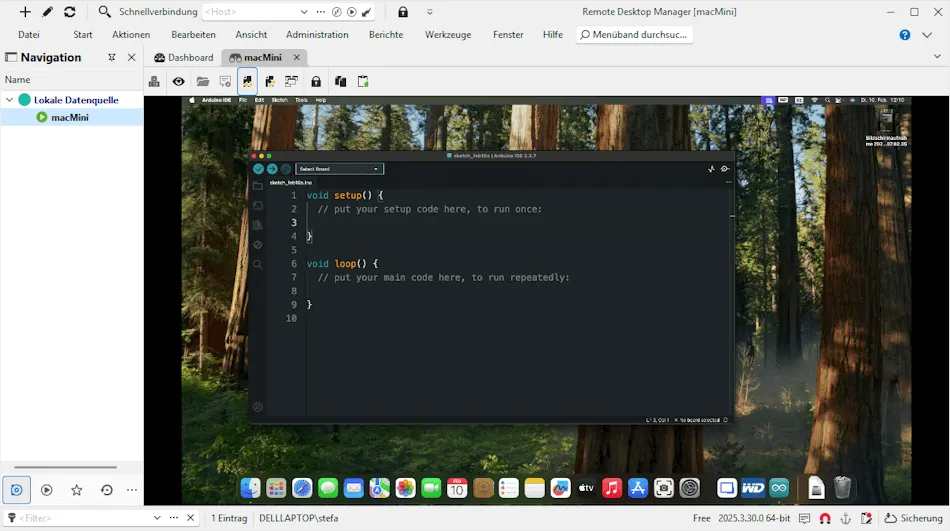Click the Arduino IDE Verify checkmark button
The image size is (950, 531).
pos(258,169)
